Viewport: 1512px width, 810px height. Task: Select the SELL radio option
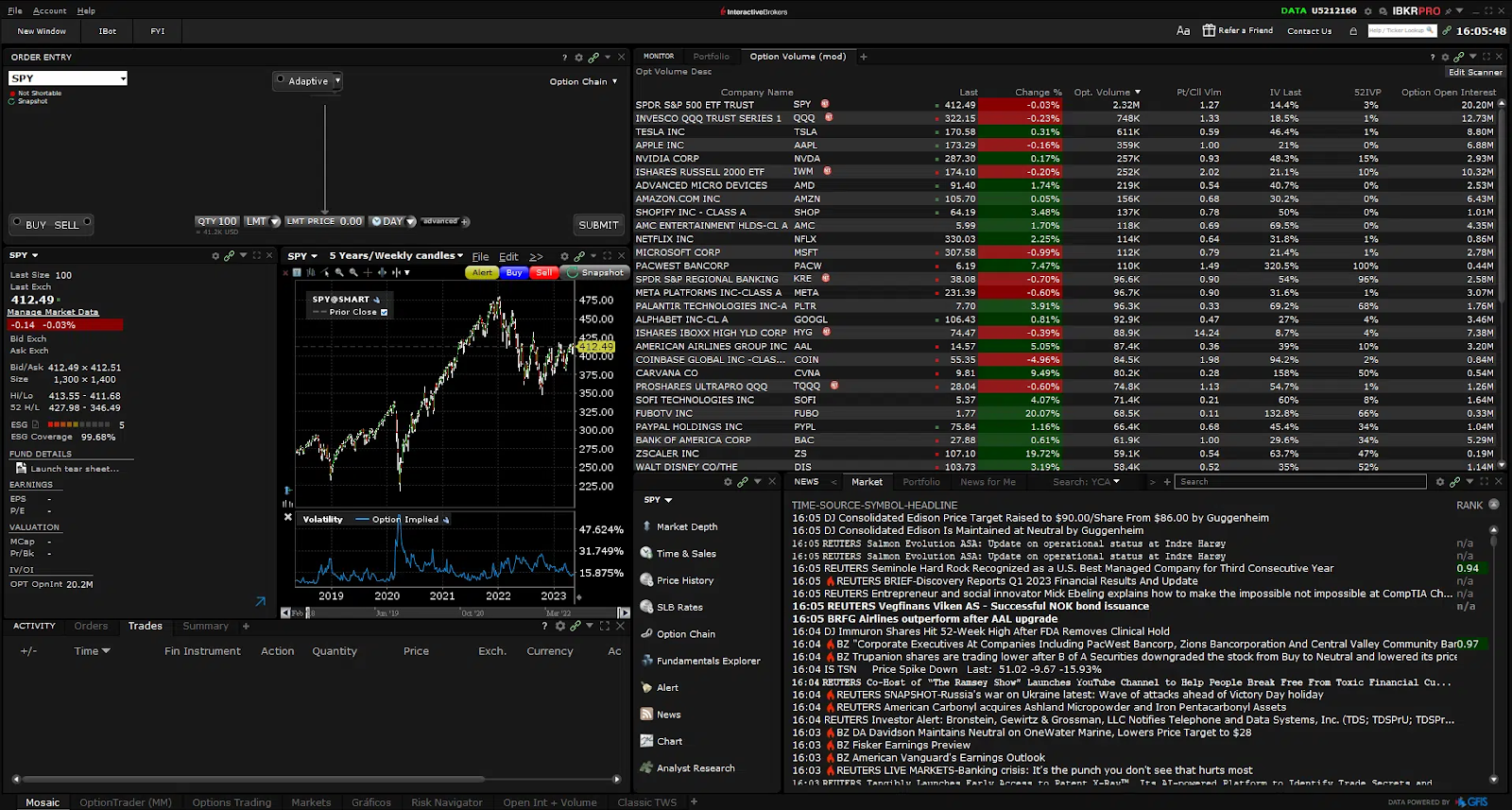coord(87,223)
